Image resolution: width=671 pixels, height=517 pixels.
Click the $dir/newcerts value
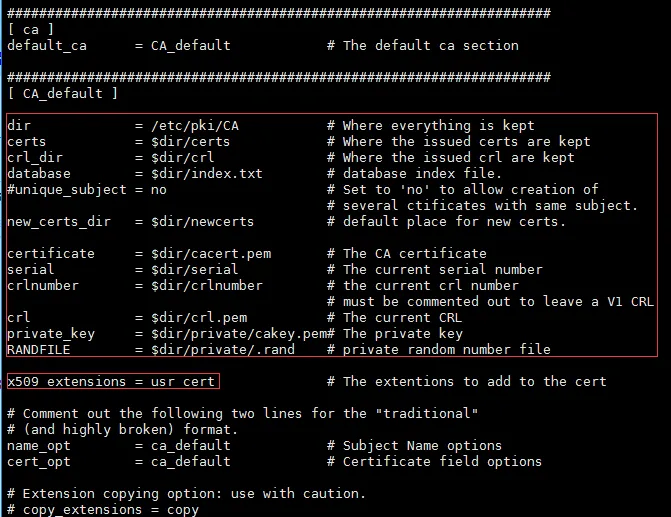[202, 222]
